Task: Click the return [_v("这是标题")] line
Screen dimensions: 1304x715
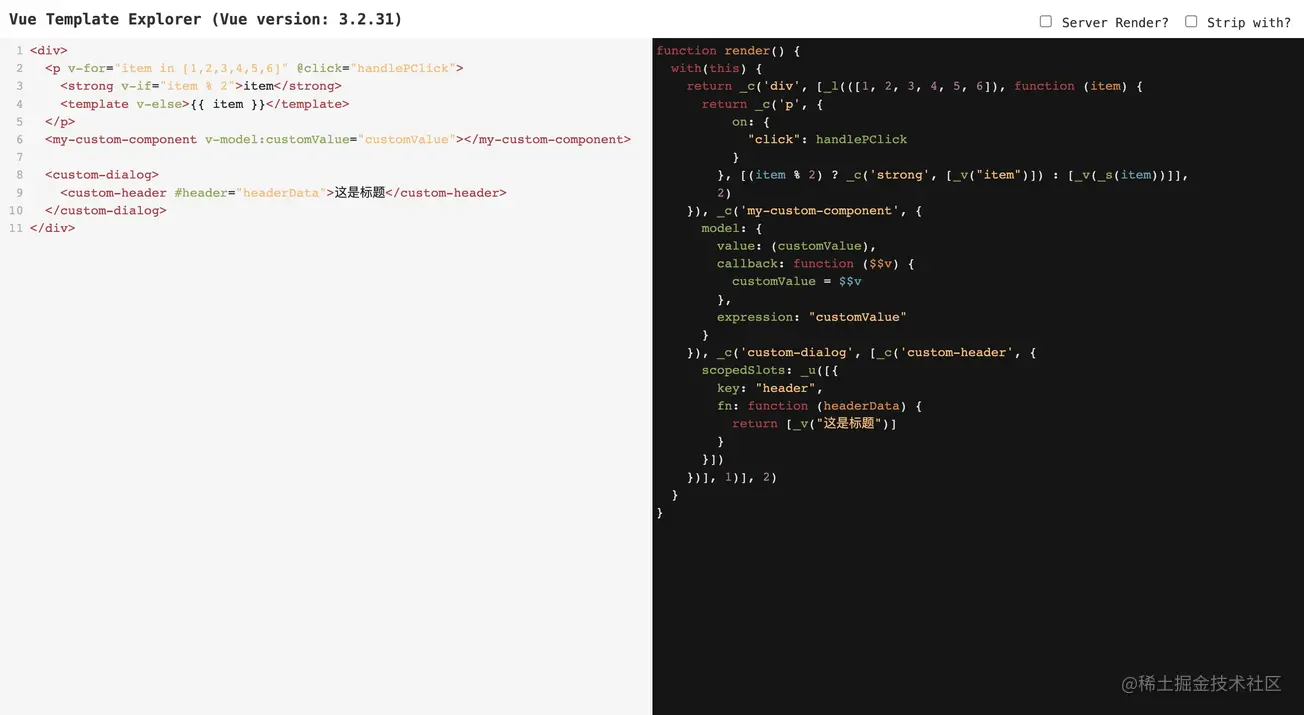Action: 815,424
